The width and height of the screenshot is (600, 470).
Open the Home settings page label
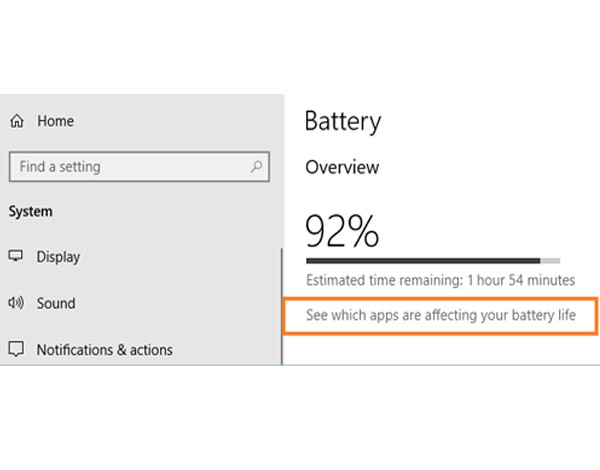[55, 121]
